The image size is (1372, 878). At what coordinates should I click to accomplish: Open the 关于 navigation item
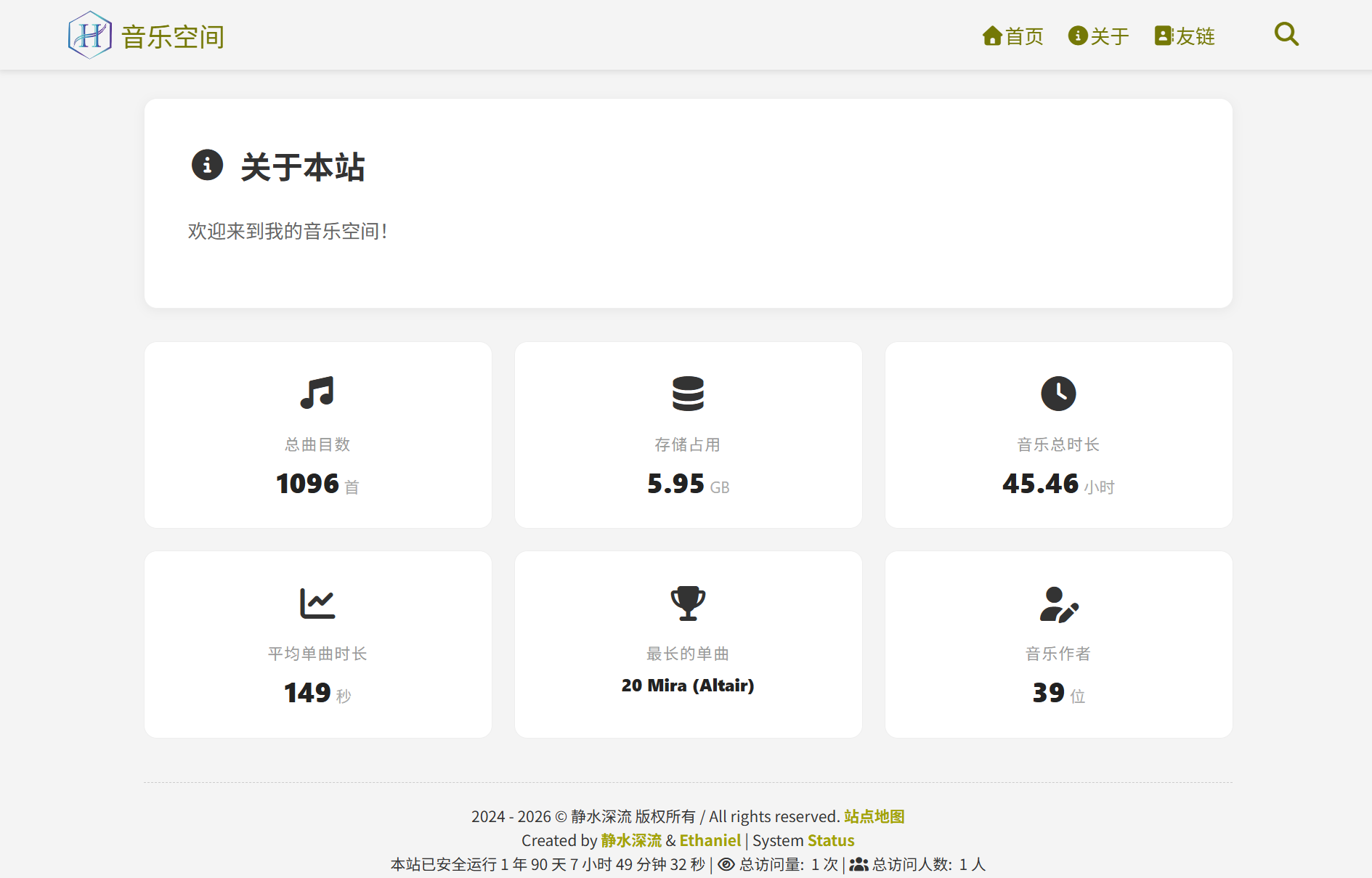pos(1099,36)
